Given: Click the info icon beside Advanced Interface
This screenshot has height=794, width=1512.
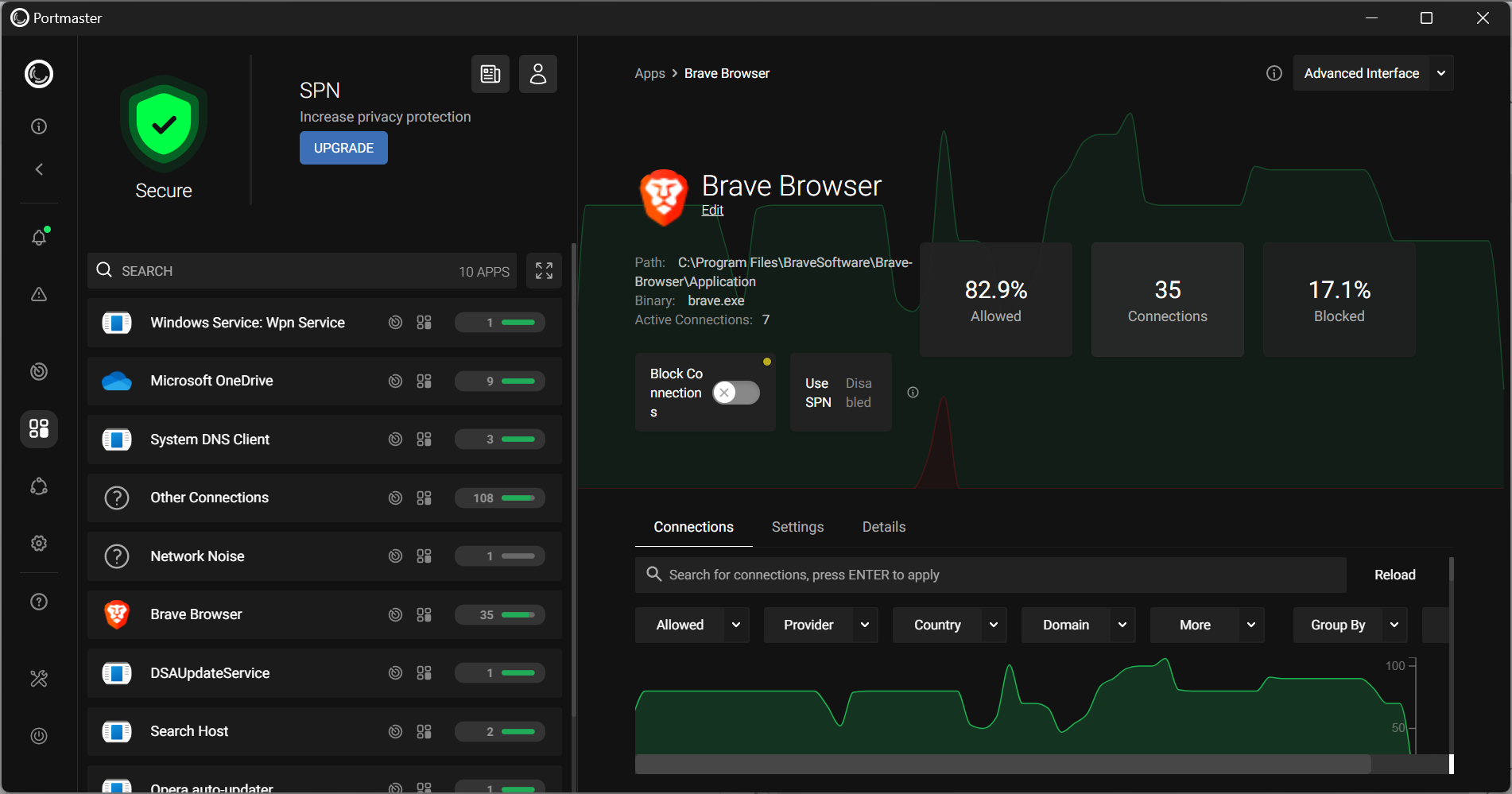Looking at the screenshot, I should pos(1274,73).
